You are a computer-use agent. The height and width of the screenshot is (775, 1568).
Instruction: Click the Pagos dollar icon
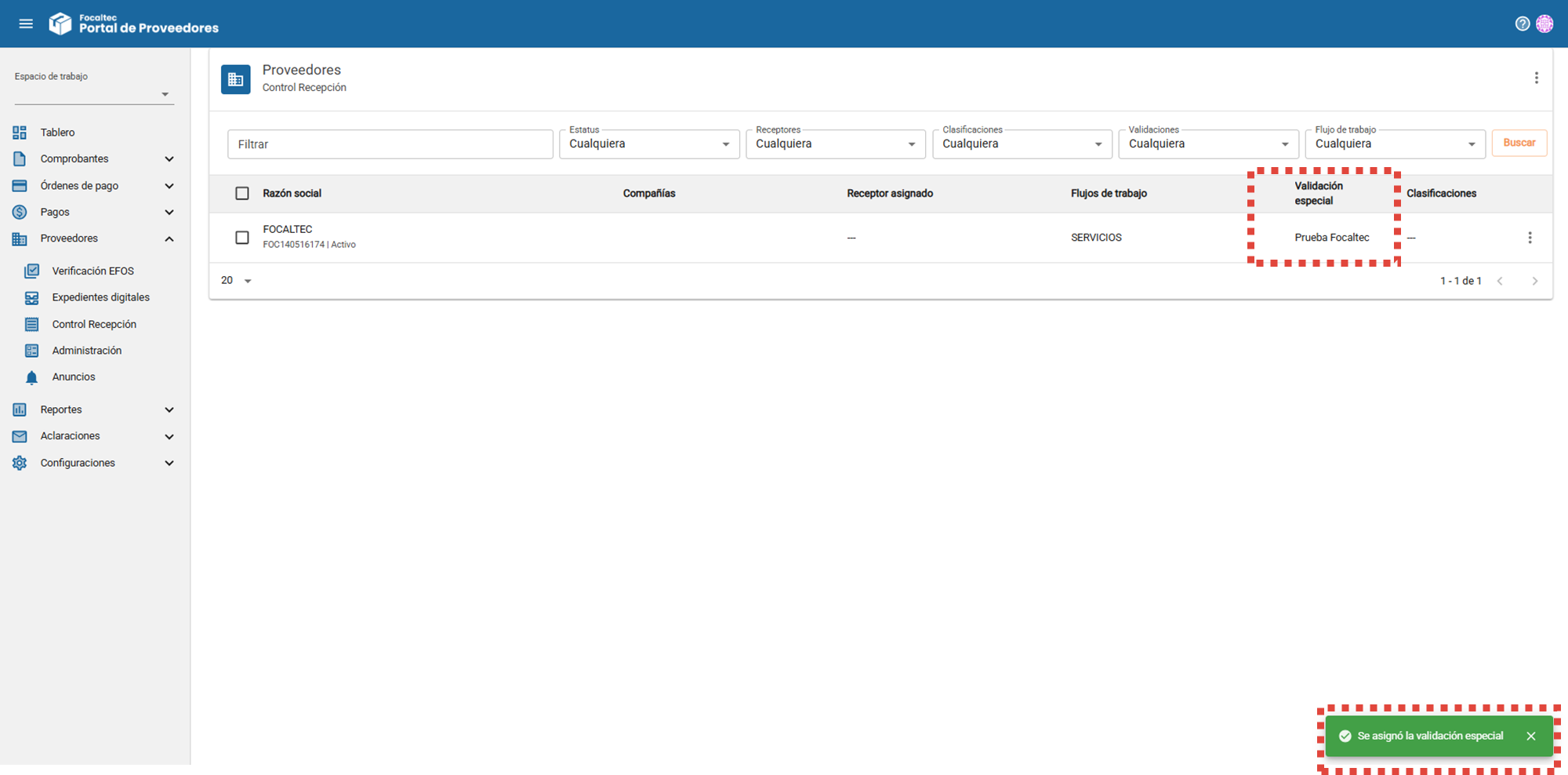coord(20,213)
